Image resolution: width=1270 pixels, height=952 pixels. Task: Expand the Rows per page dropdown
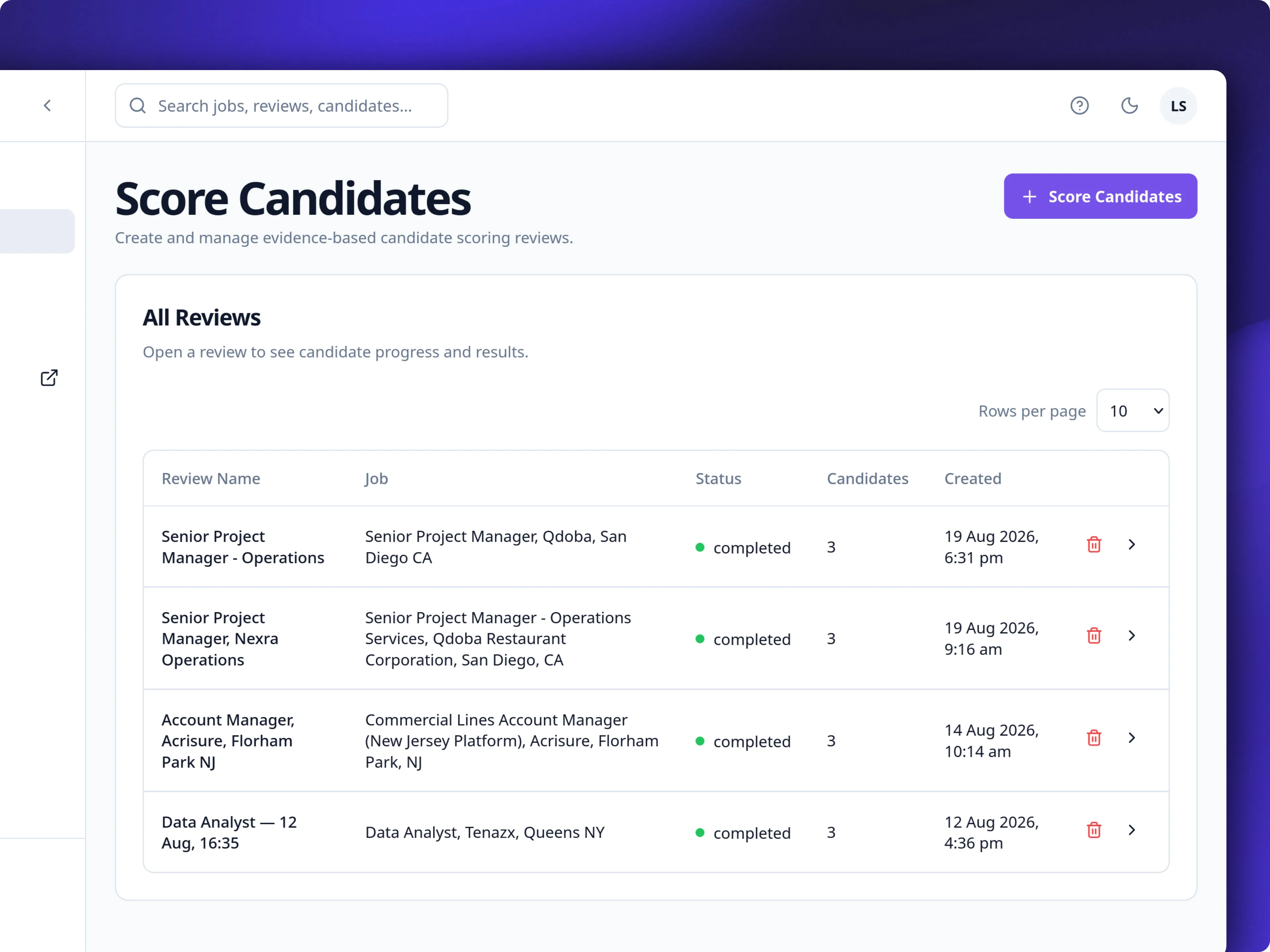pyautogui.click(x=1132, y=411)
